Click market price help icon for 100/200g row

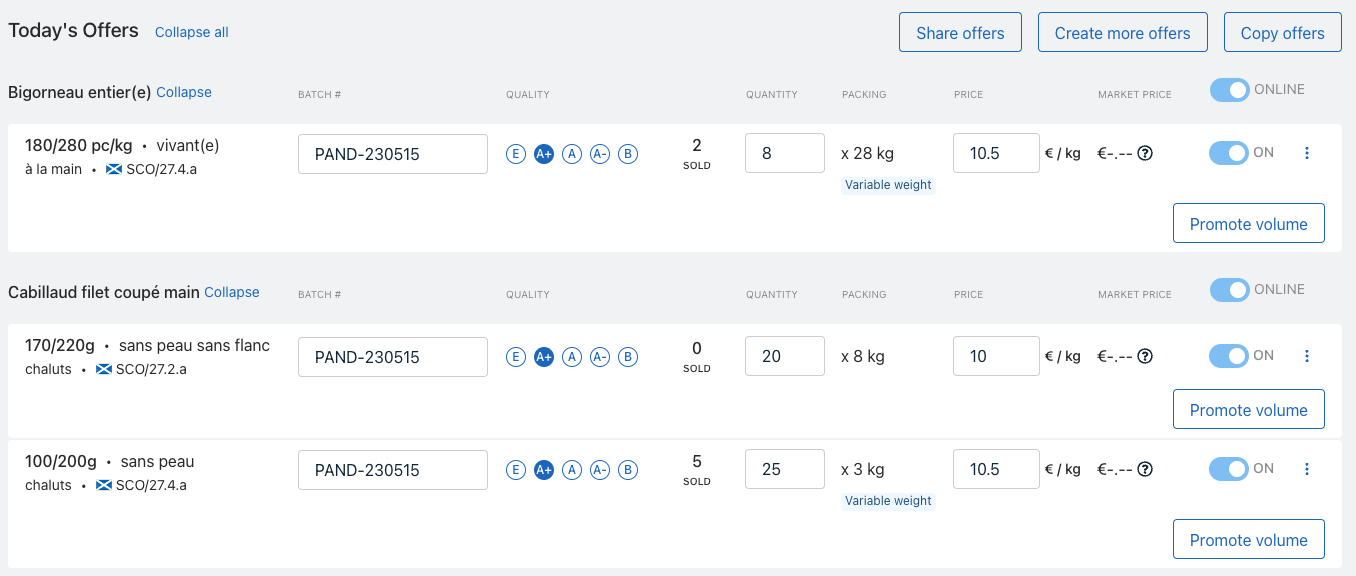(x=1146, y=469)
